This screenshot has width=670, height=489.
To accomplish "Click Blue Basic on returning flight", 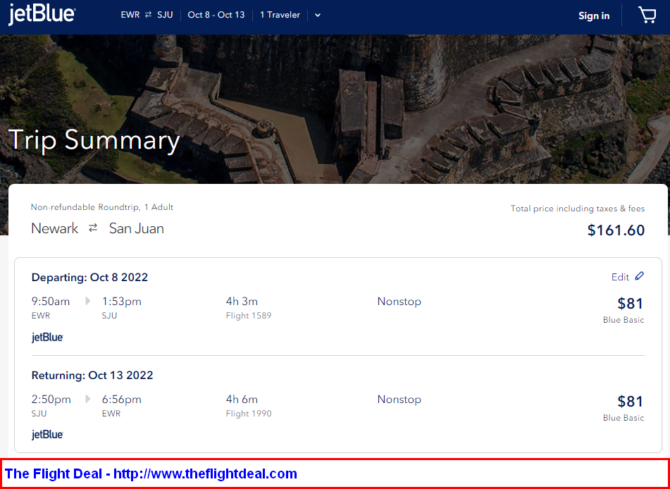I will click(623, 418).
